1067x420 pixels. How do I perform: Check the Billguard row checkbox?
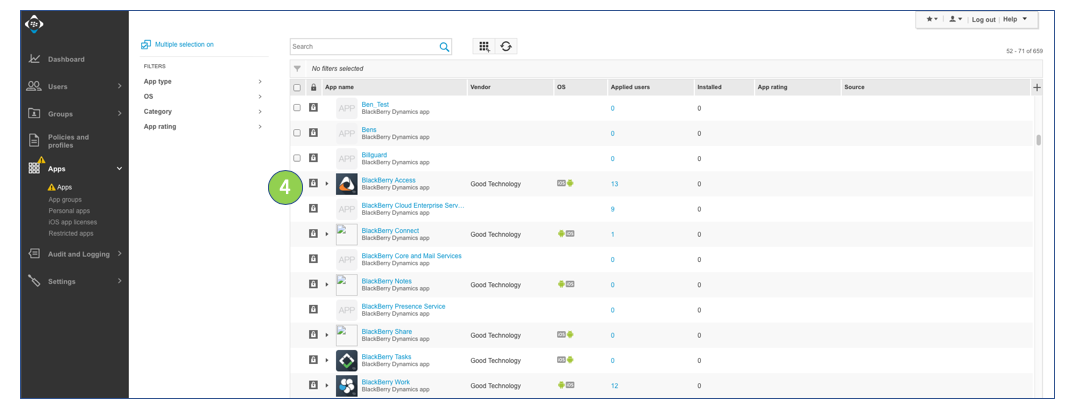coord(297,158)
